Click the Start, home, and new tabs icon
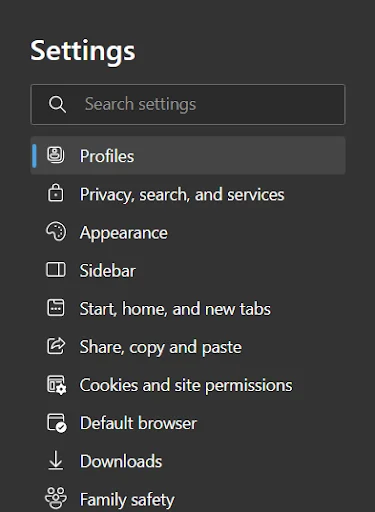 [56, 308]
